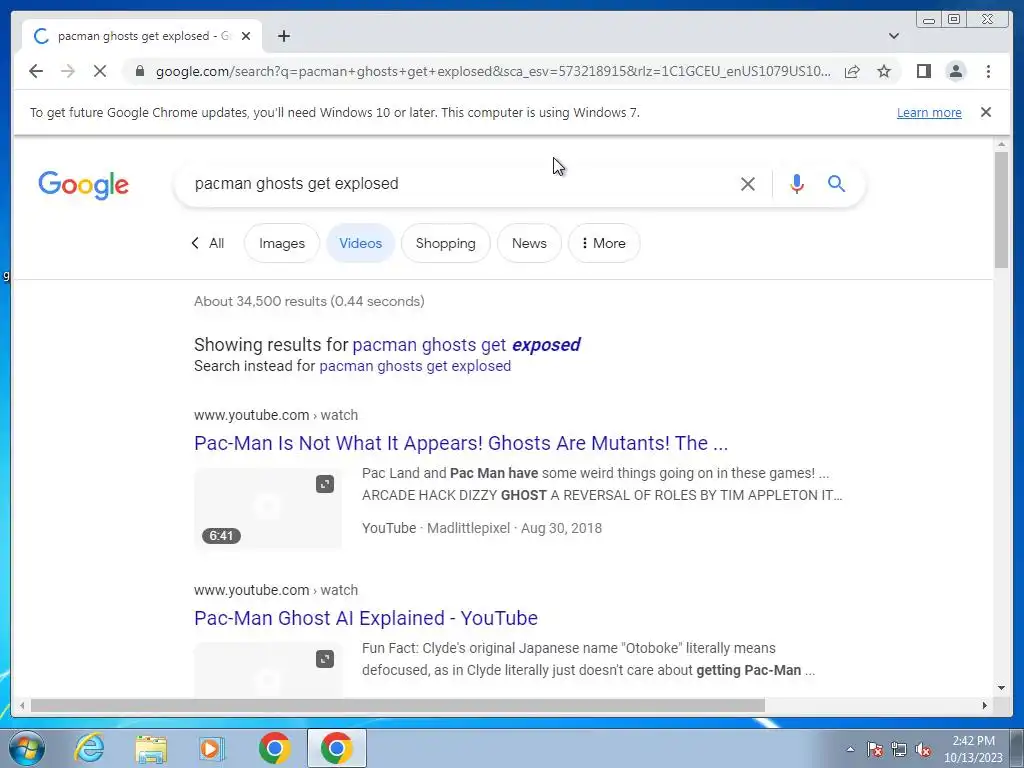
Task: Click the first Chrome taskbar icon
Action: coord(274,748)
